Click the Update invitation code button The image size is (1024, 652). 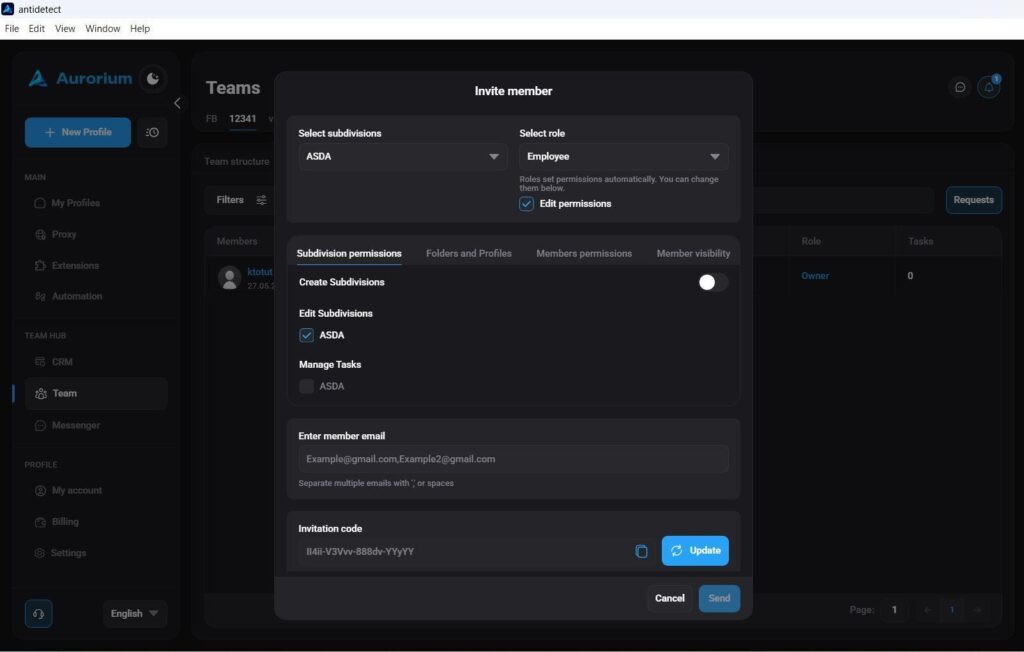pyautogui.click(x=695, y=551)
